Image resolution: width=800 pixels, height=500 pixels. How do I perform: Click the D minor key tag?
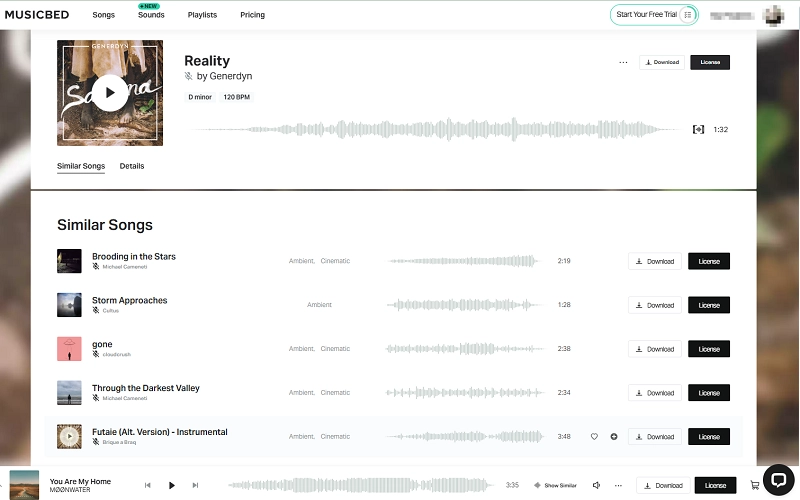pyautogui.click(x=200, y=97)
